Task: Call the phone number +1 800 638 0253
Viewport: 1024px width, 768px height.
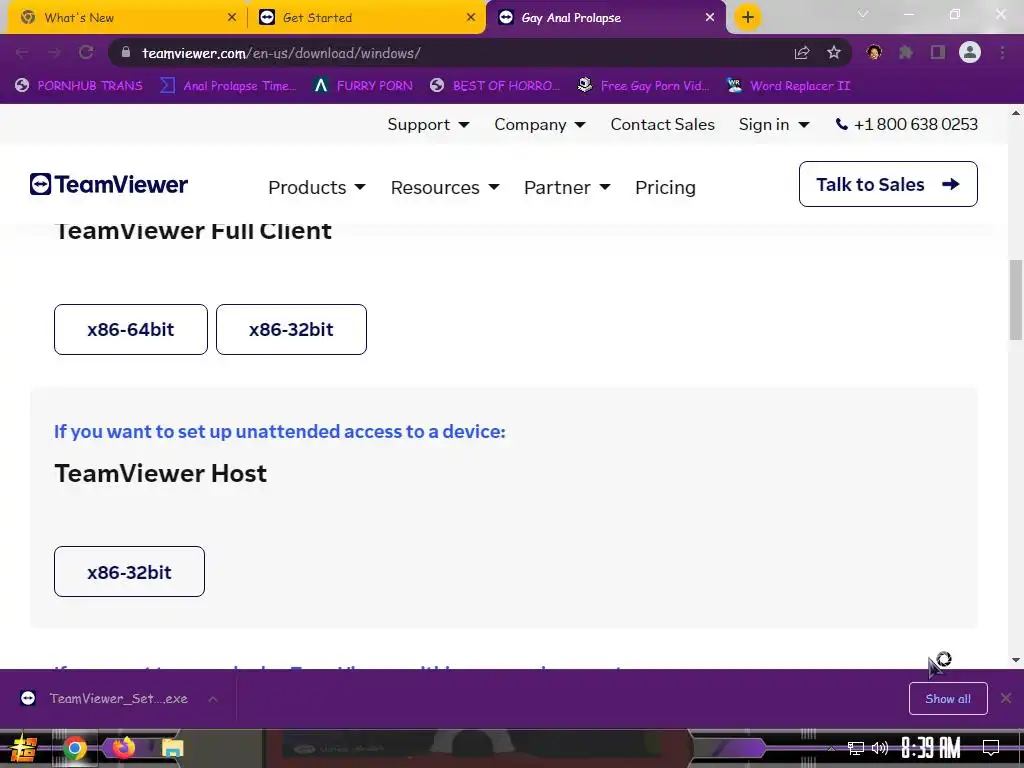Action: tap(906, 124)
